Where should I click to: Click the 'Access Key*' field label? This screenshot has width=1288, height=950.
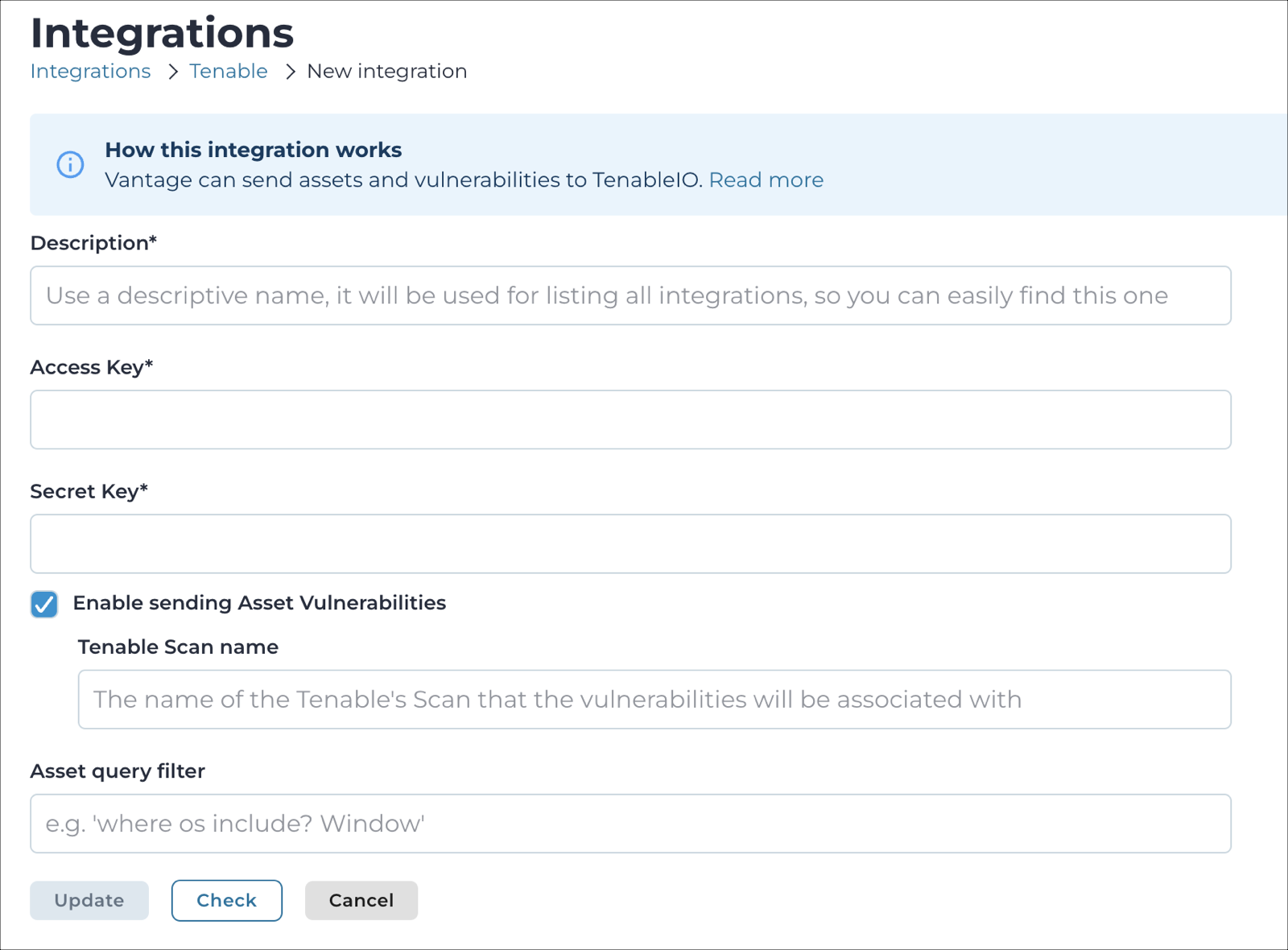pyautogui.click(x=91, y=367)
